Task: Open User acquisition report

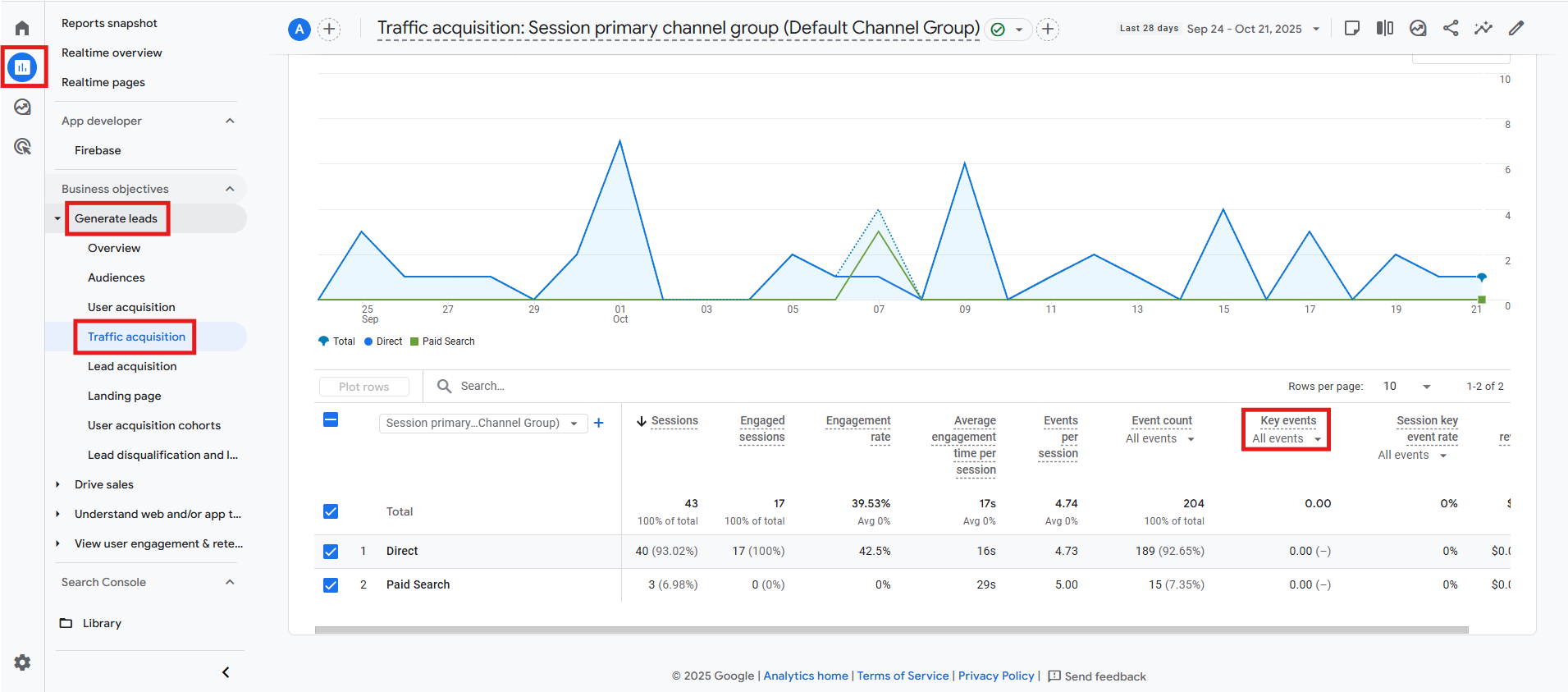Action: pos(131,307)
